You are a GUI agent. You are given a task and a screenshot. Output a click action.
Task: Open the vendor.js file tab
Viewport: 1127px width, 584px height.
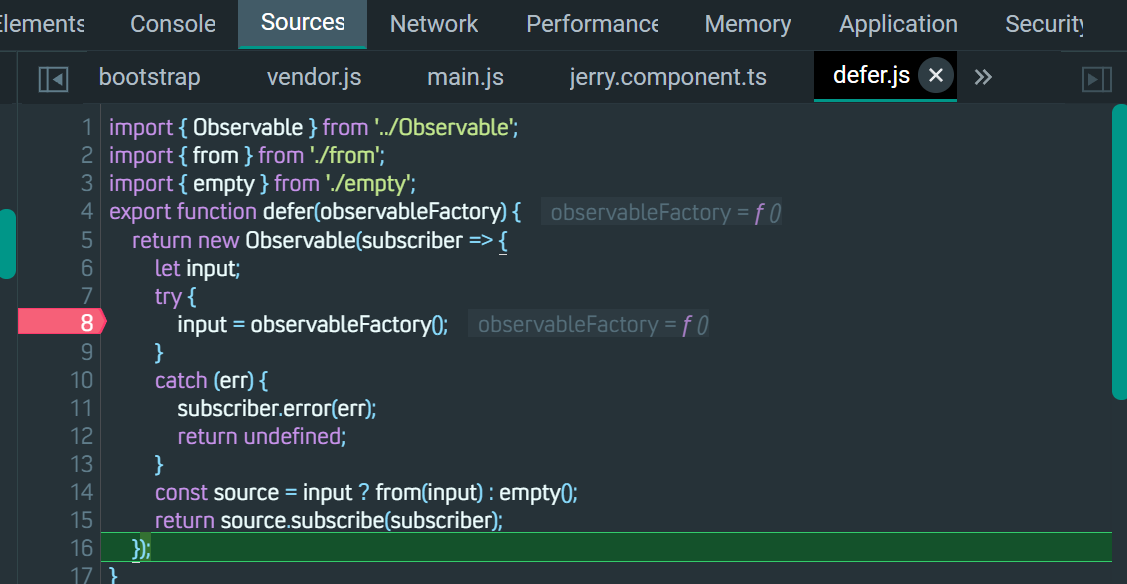tap(314, 77)
